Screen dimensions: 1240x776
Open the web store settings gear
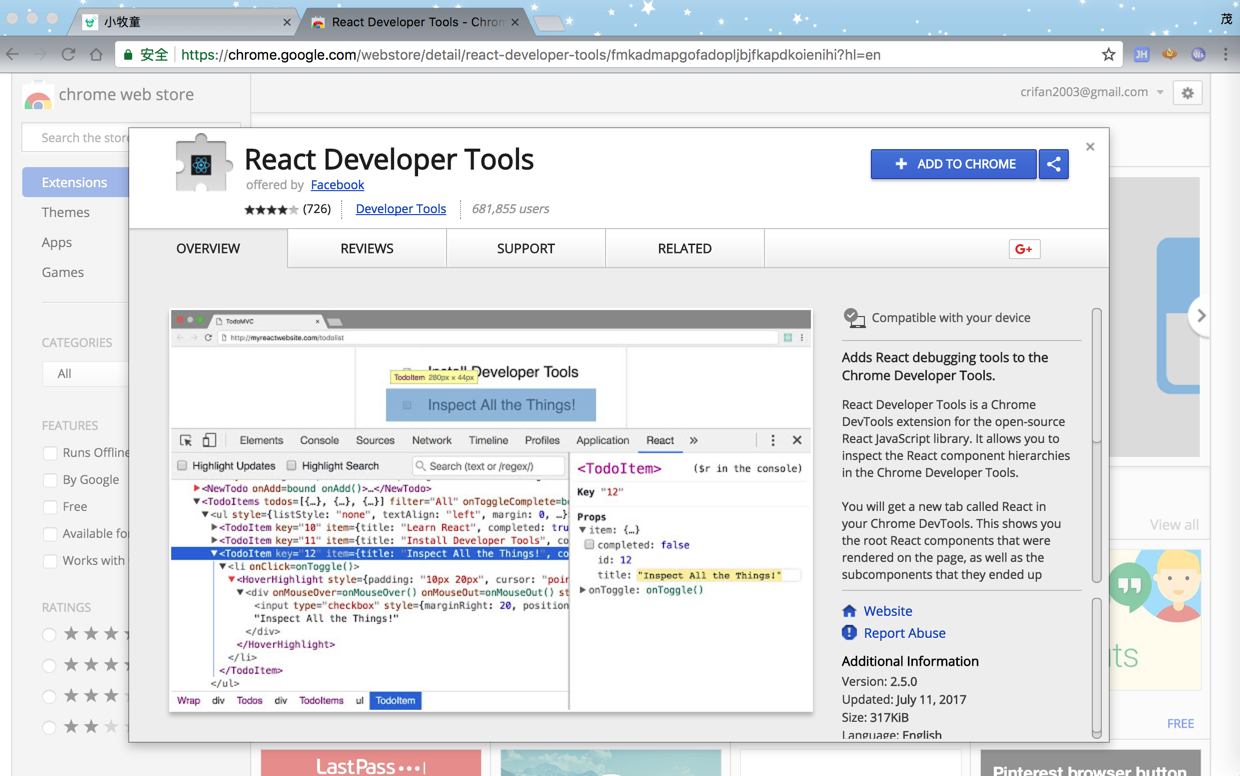1188,93
